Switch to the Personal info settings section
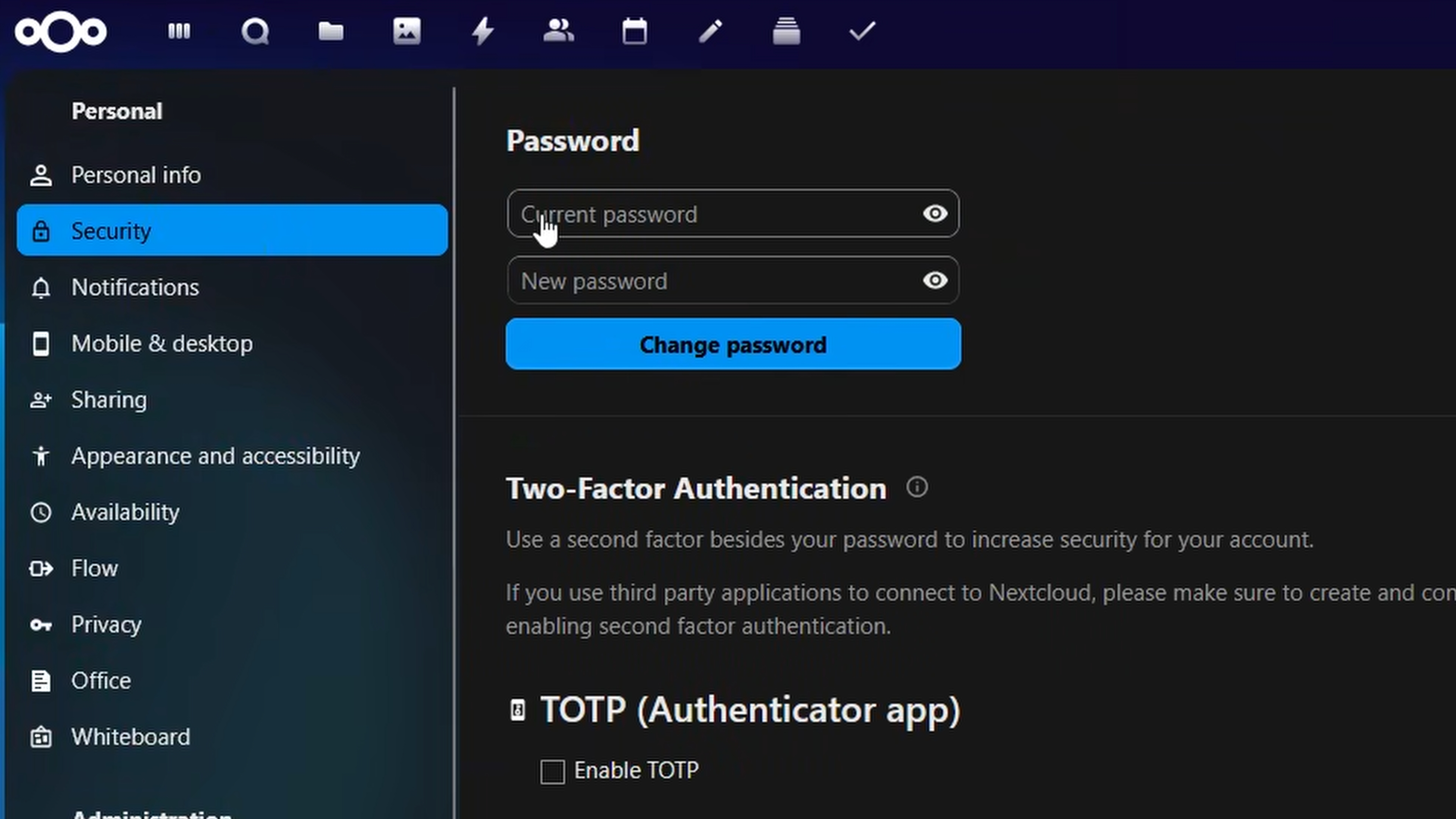This screenshot has height=819, width=1456. pyautogui.click(x=136, y=175)
